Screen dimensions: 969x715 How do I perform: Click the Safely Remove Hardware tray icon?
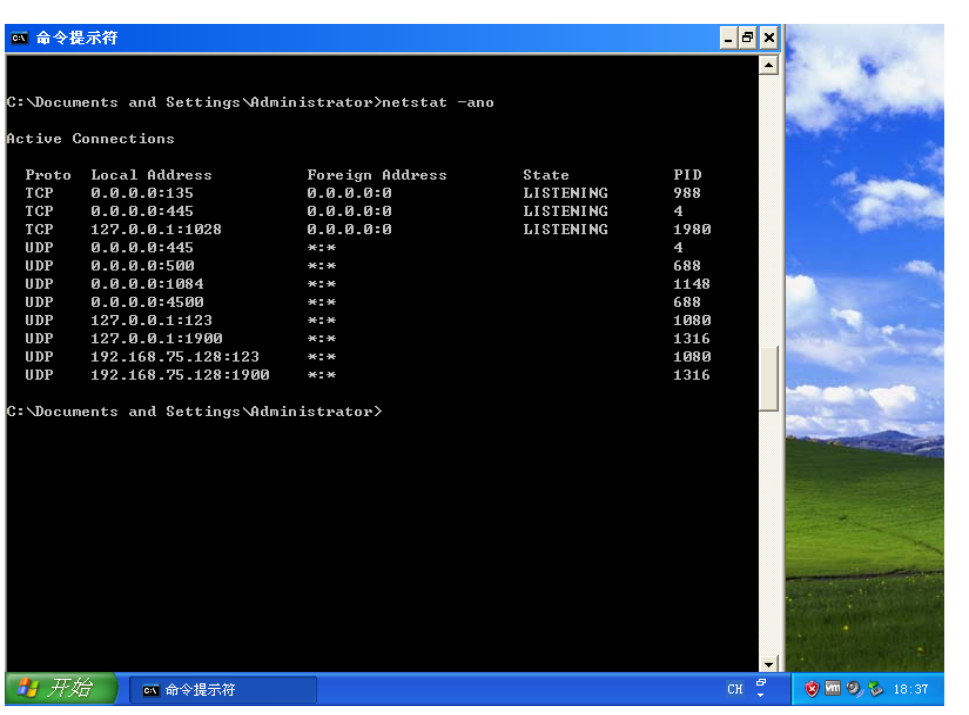(876, 688)
